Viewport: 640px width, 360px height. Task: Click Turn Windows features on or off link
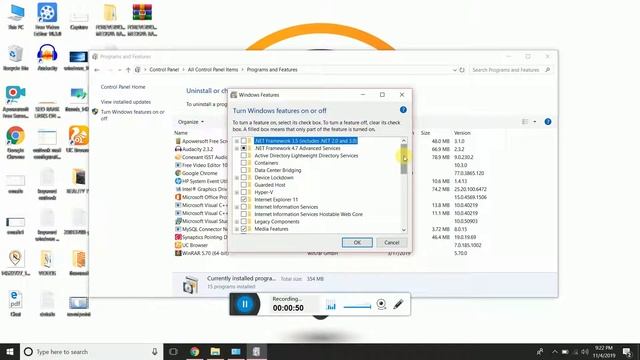(x=133, y=115)
